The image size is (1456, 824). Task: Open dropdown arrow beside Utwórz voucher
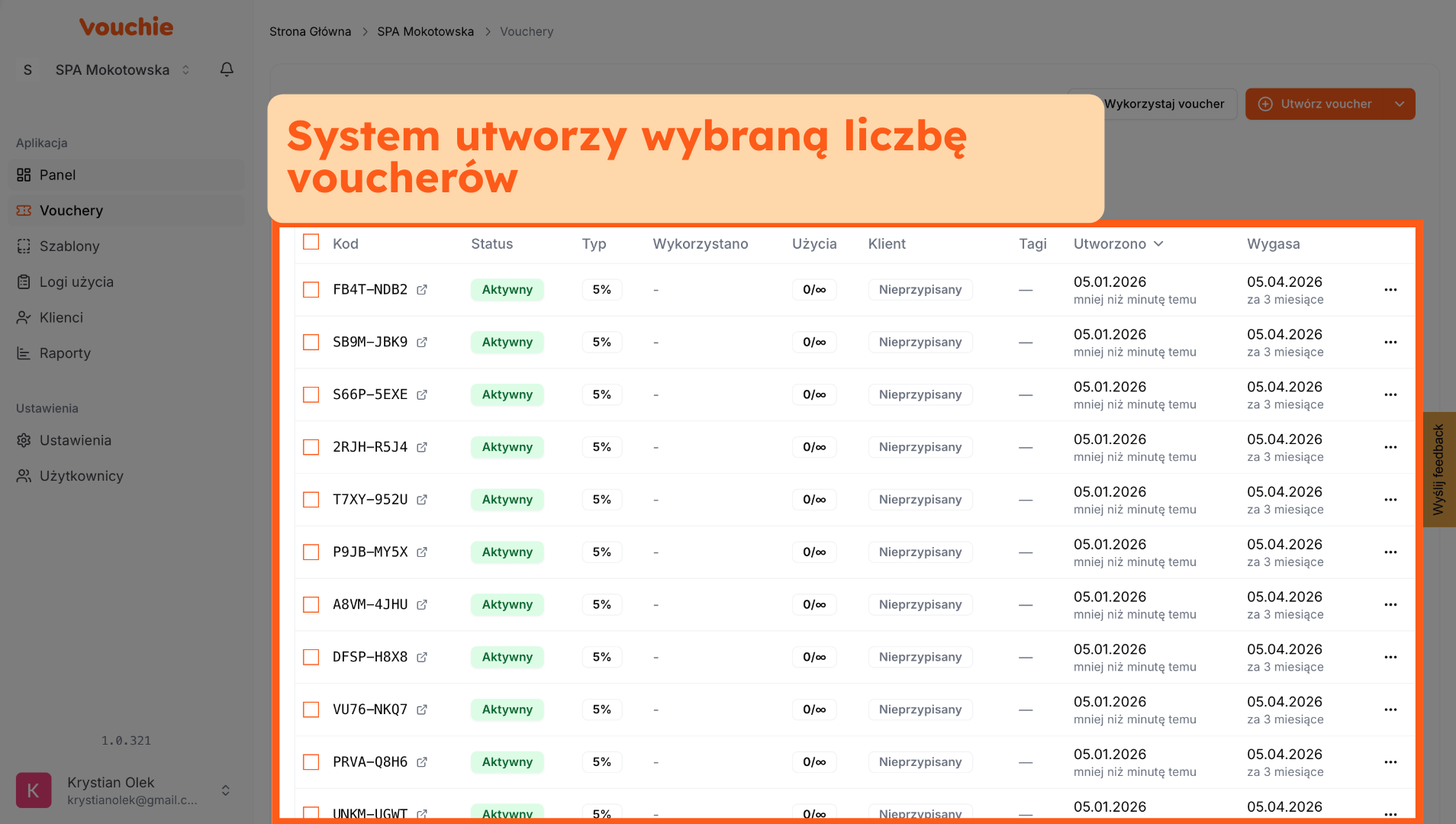(1399, 105)
